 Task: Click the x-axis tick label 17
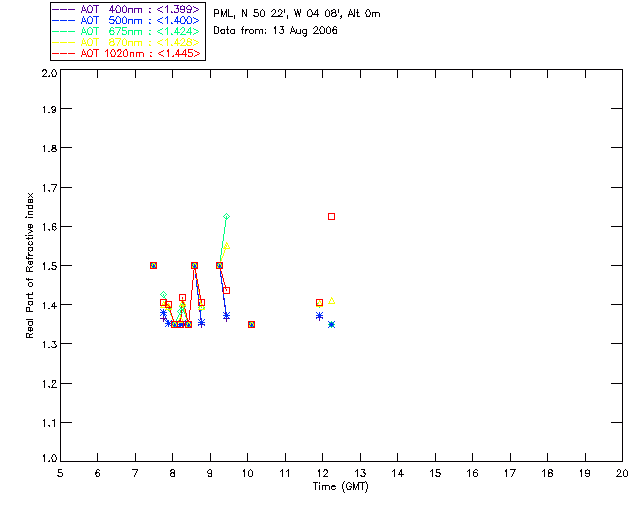[x=510, y=474]
